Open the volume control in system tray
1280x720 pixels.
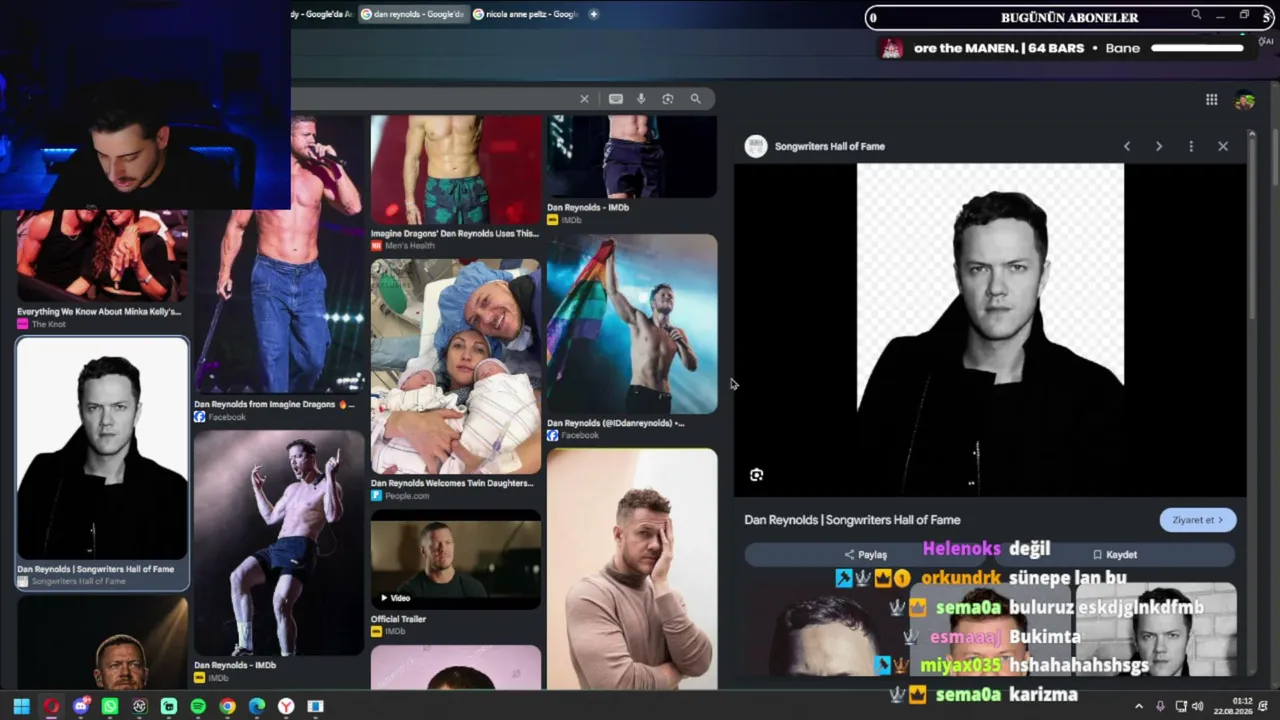click(1197, 706)
